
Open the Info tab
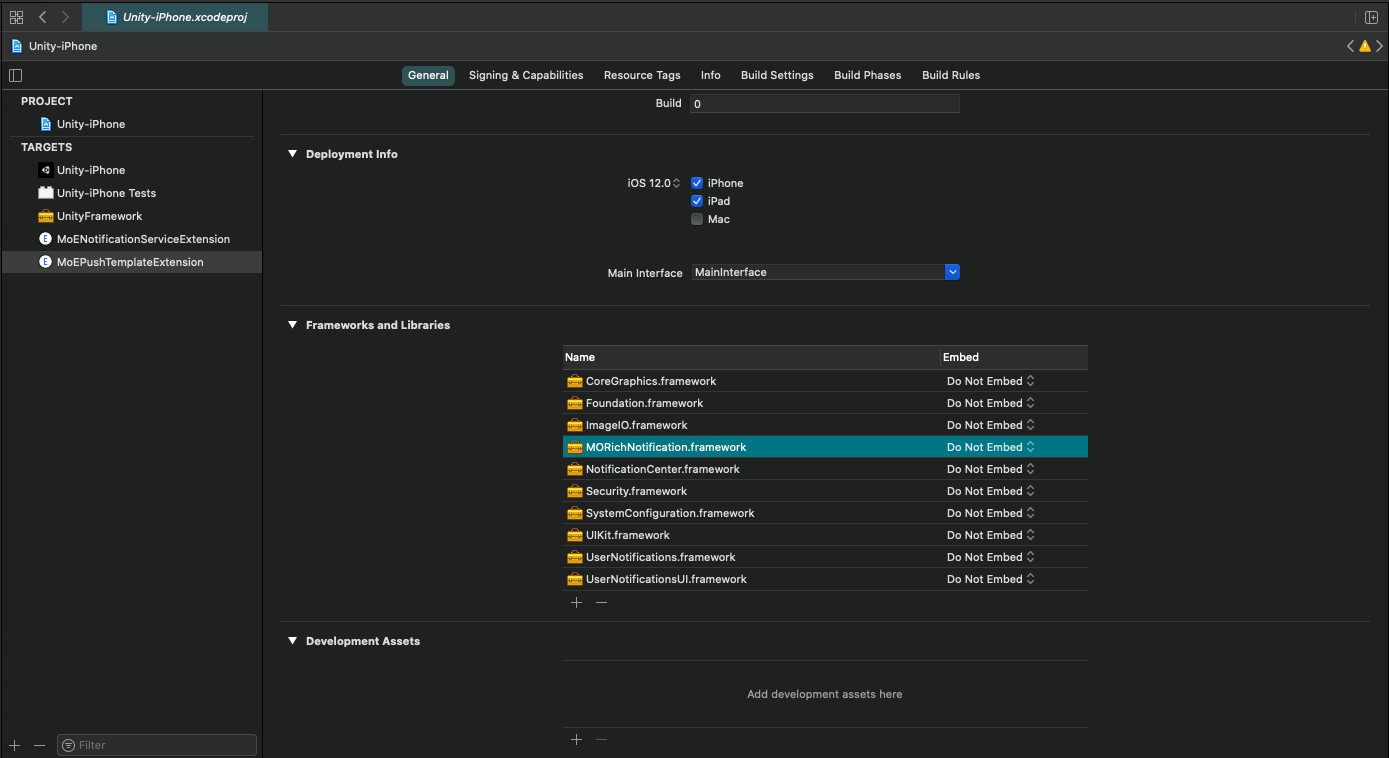pyautogui.click(x=711, y=75)
